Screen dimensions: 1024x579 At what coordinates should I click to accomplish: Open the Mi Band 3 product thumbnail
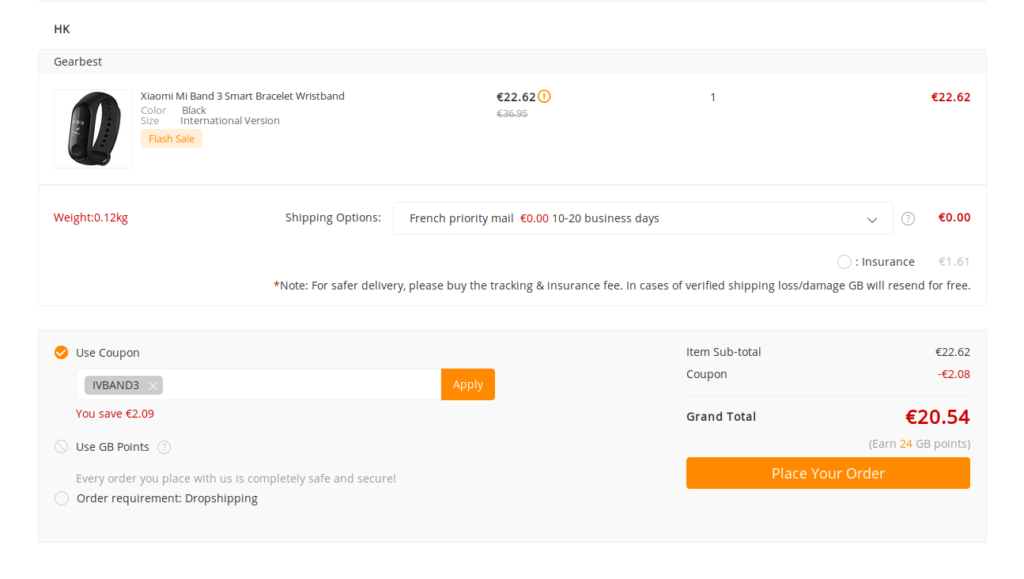[x=93, y=129]
